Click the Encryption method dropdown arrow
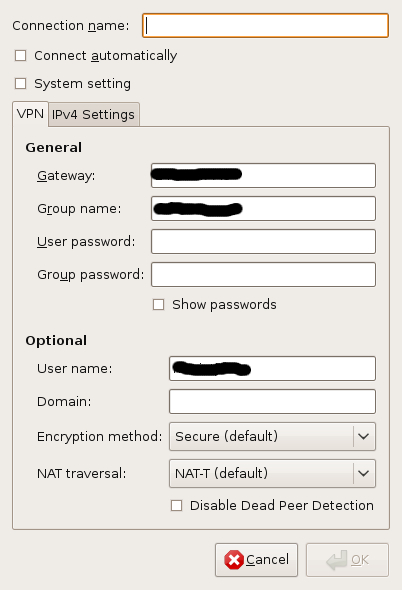The image size is (402, 590). click(364, 436)
